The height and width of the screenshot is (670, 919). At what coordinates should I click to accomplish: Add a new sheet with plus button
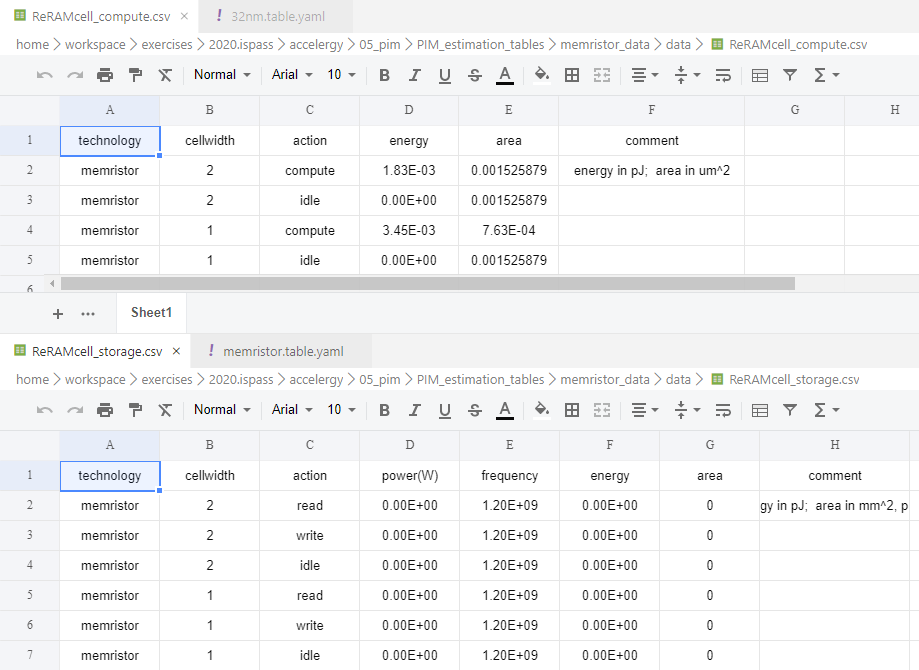coord(57,313)
